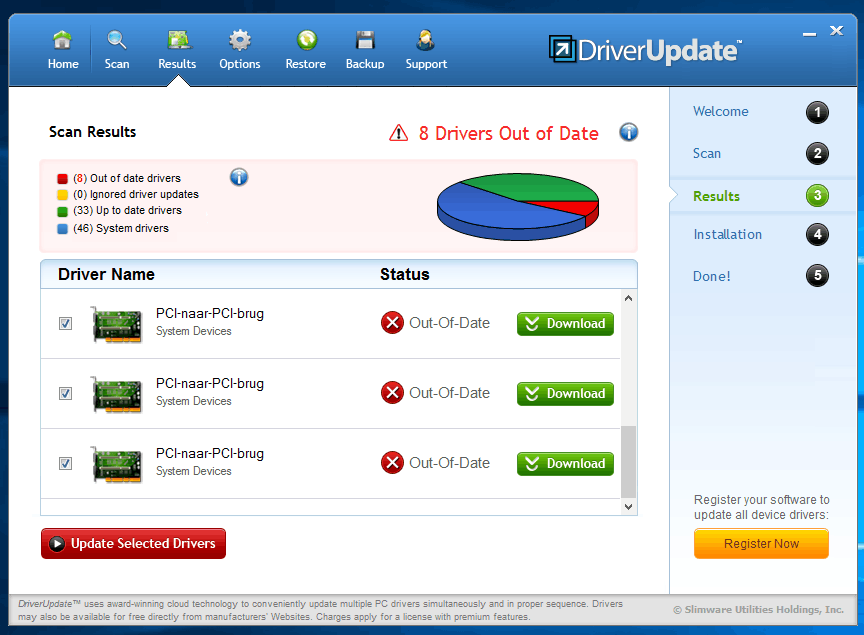Click third row's red Out-Of-Date X icon
The height and width of the screenshot is (635, 864).
click(392, 462)
